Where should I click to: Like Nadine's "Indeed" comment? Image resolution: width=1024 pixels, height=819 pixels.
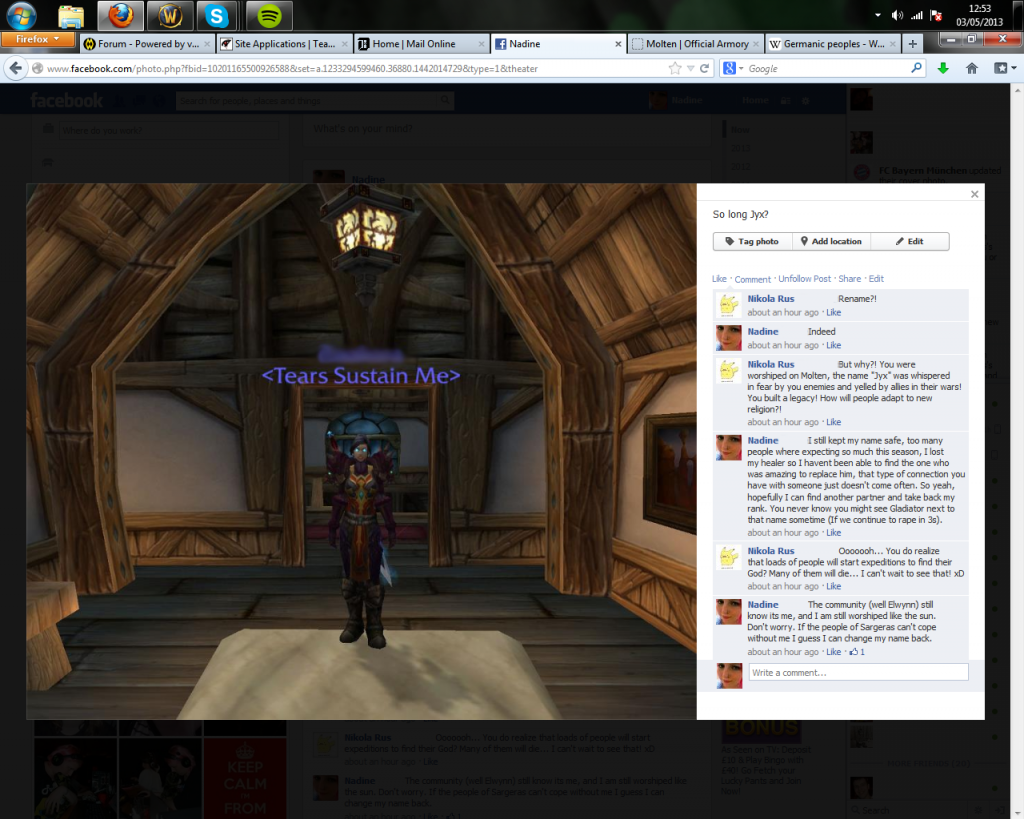pos(833,345)
